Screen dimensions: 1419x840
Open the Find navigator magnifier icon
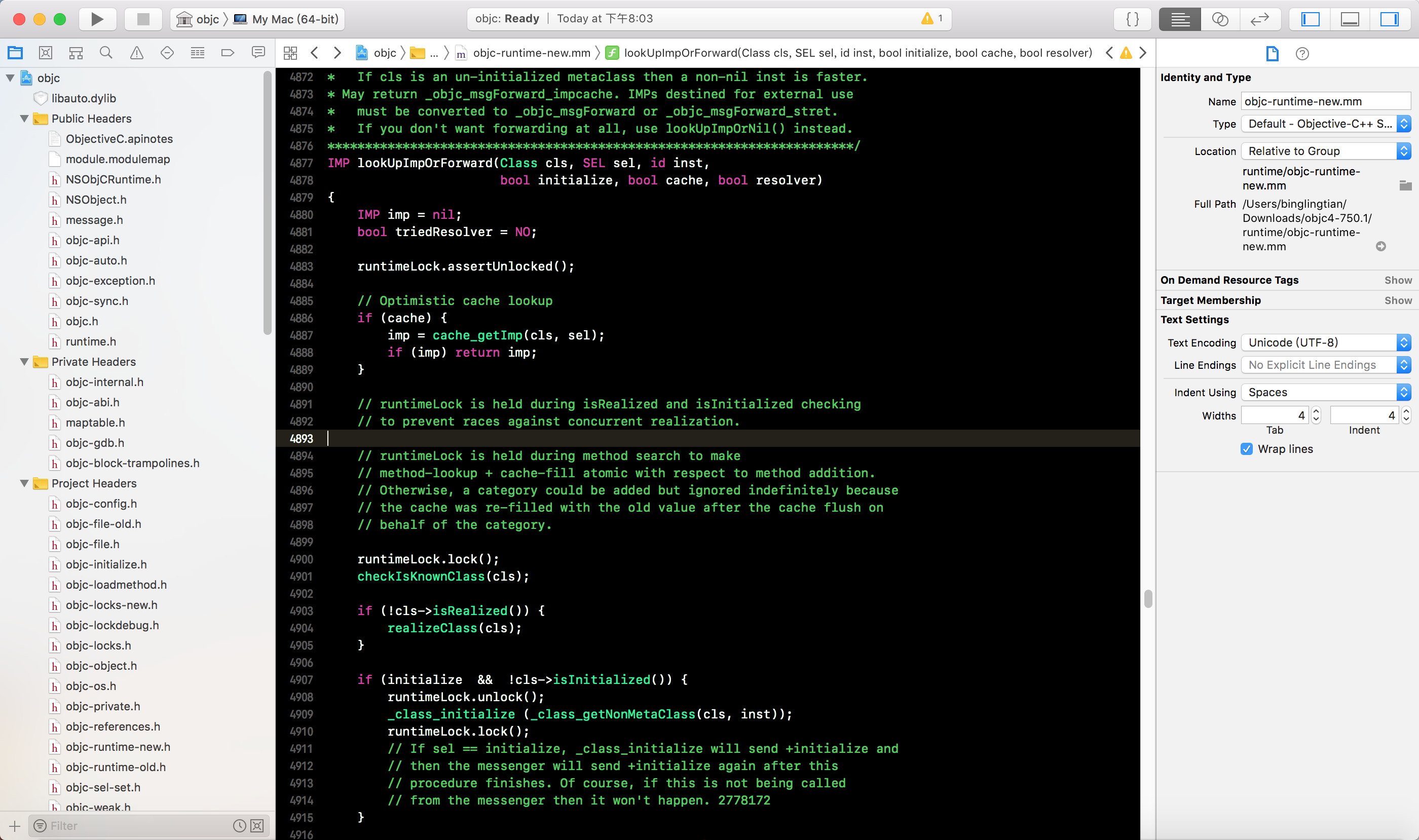click(106, 53)
